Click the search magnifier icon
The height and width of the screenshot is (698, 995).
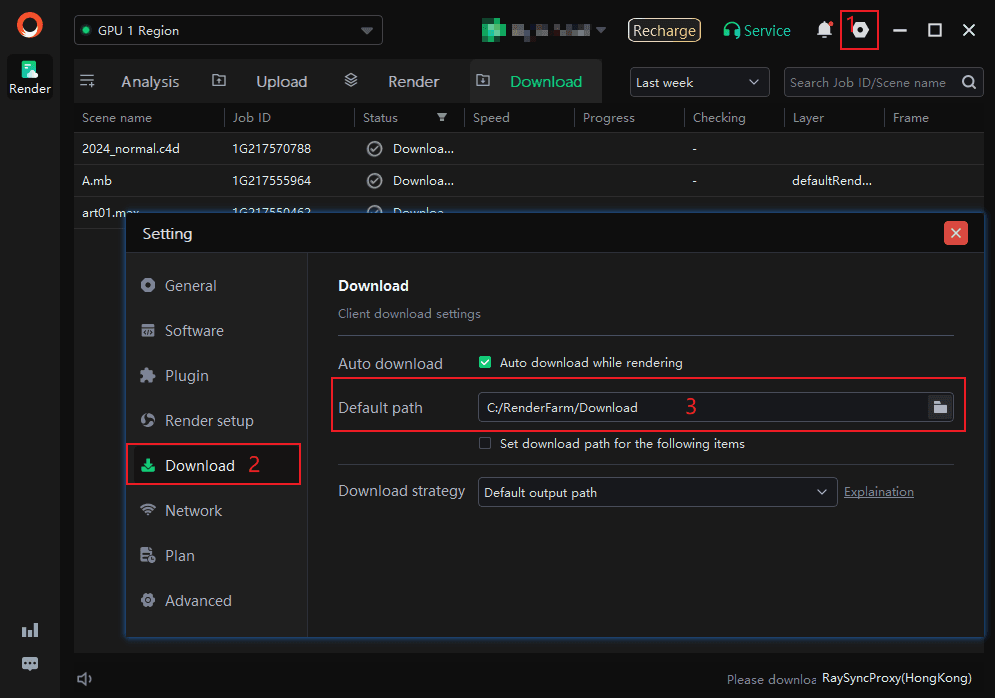[969, 83]
